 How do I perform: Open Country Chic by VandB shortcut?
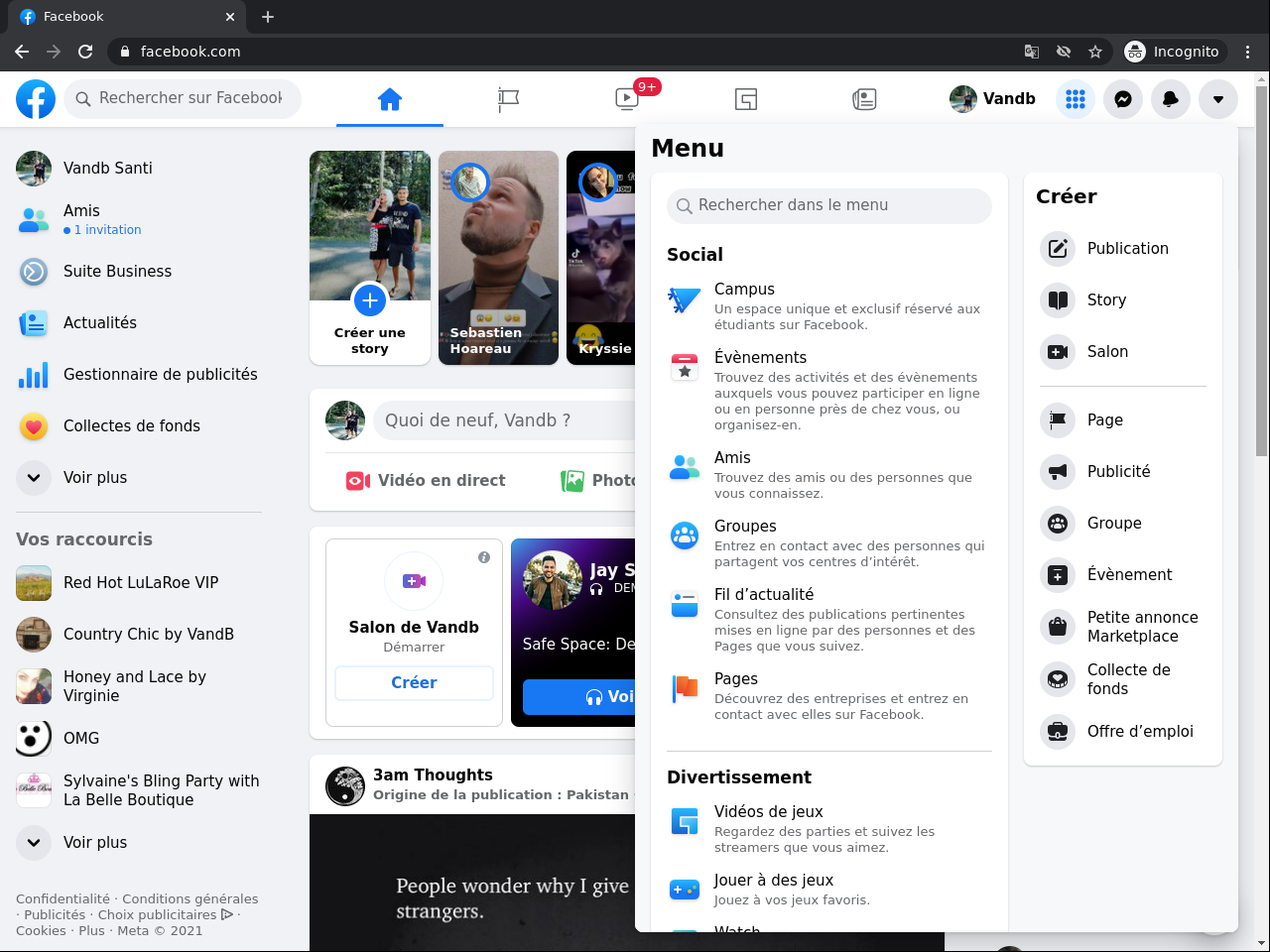(x=139, y=635)
